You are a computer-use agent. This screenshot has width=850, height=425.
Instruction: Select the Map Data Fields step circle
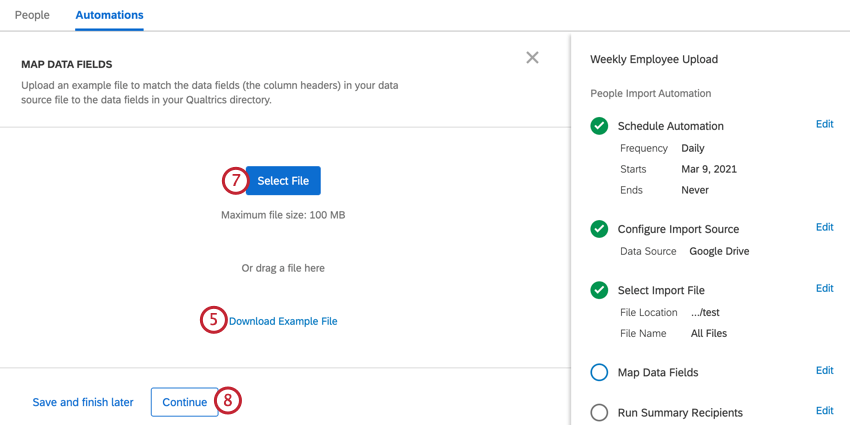599,372
